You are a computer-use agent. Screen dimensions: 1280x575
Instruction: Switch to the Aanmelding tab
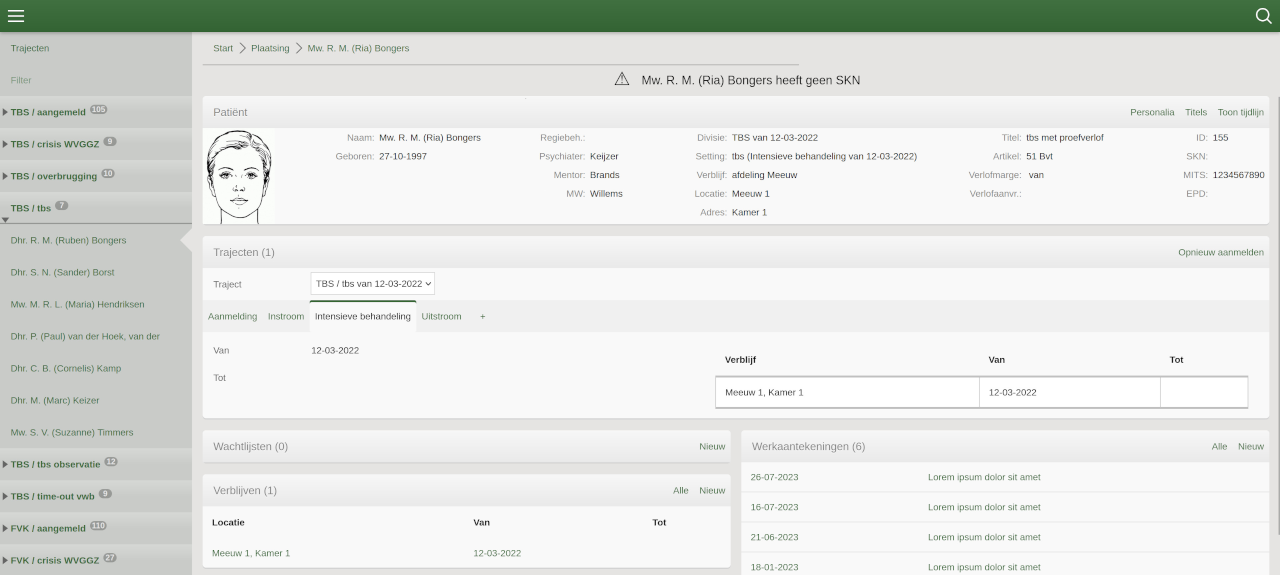pos(232,317)
